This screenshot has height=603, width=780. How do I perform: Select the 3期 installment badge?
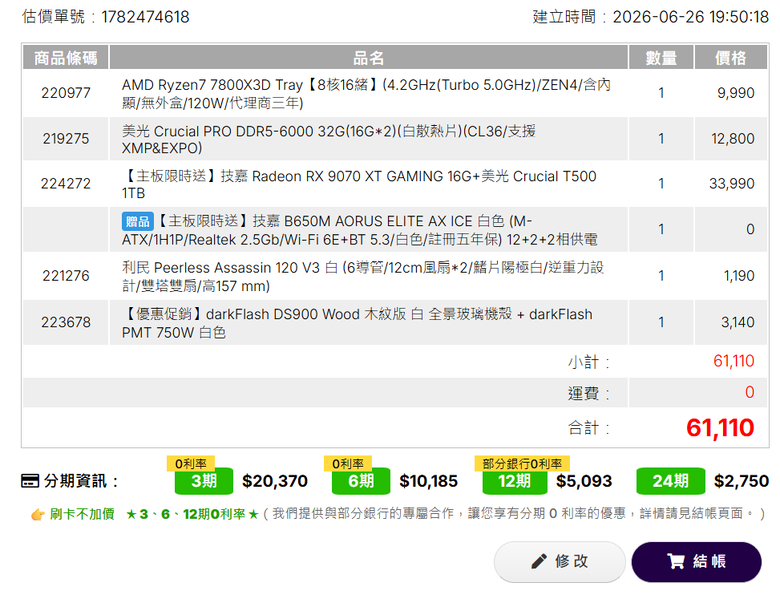(203, 481)
